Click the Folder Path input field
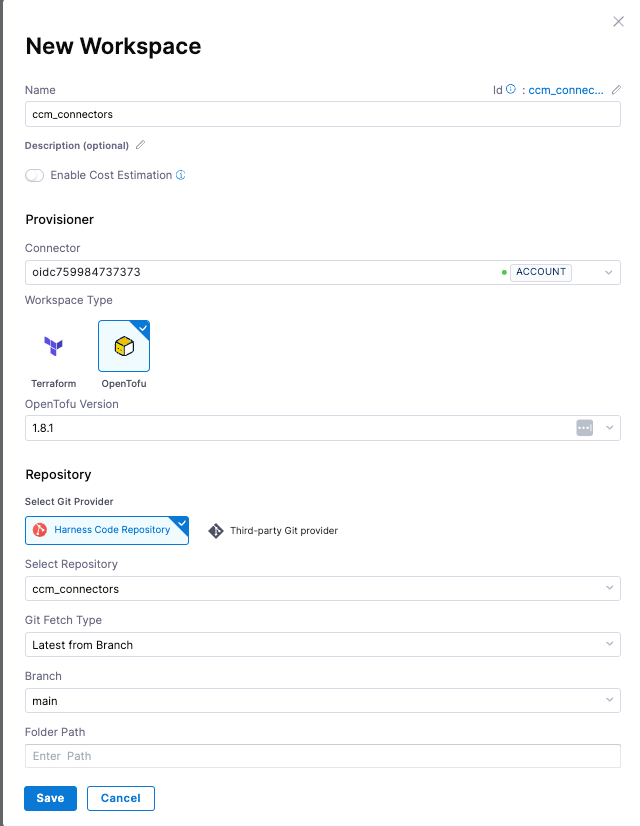 322,756
